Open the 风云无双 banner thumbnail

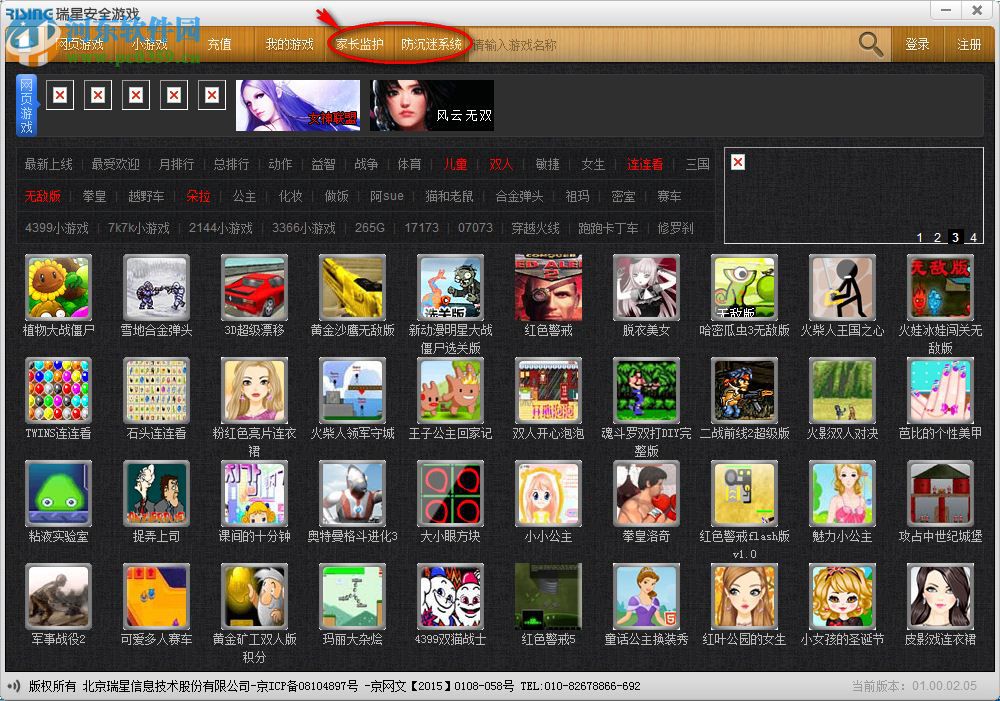pyautogui.click(x=432, y=105)
